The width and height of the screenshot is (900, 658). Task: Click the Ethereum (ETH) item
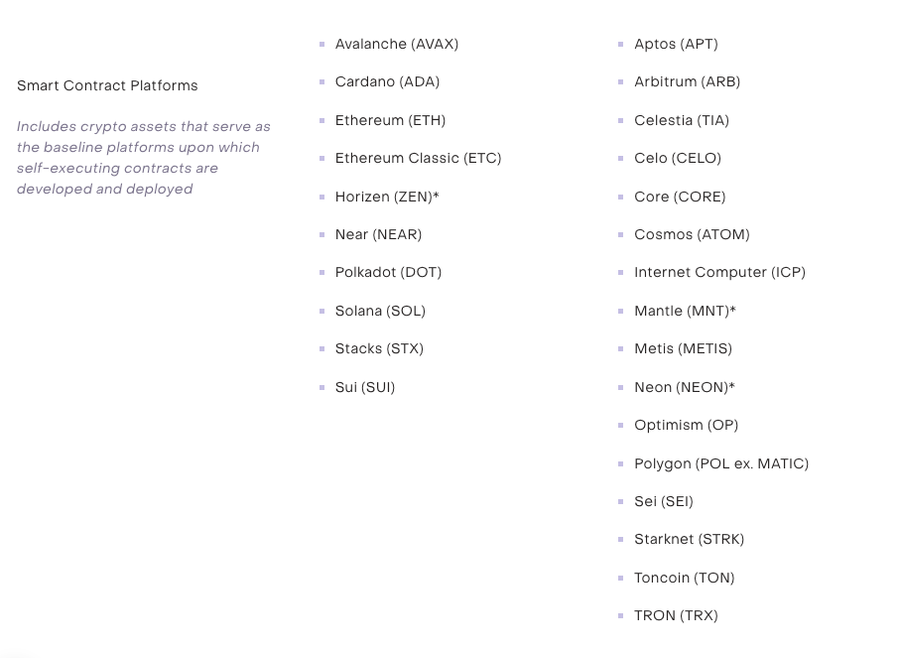390,120
